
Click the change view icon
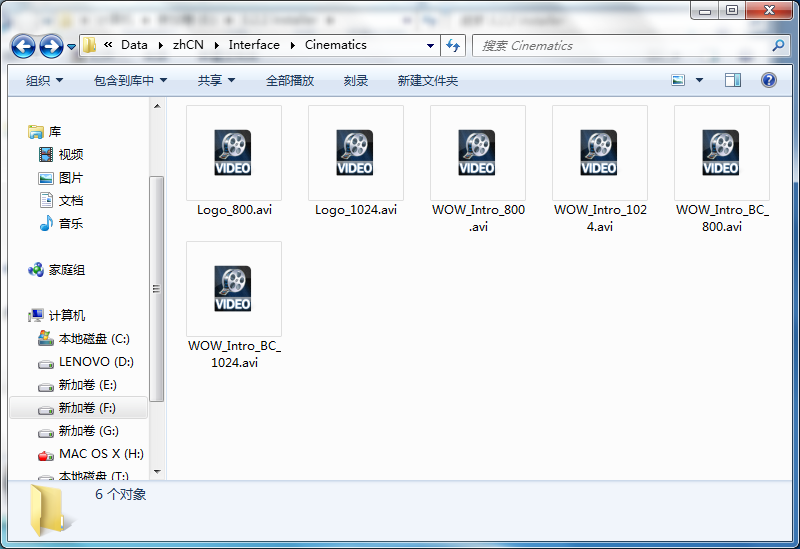679,80
